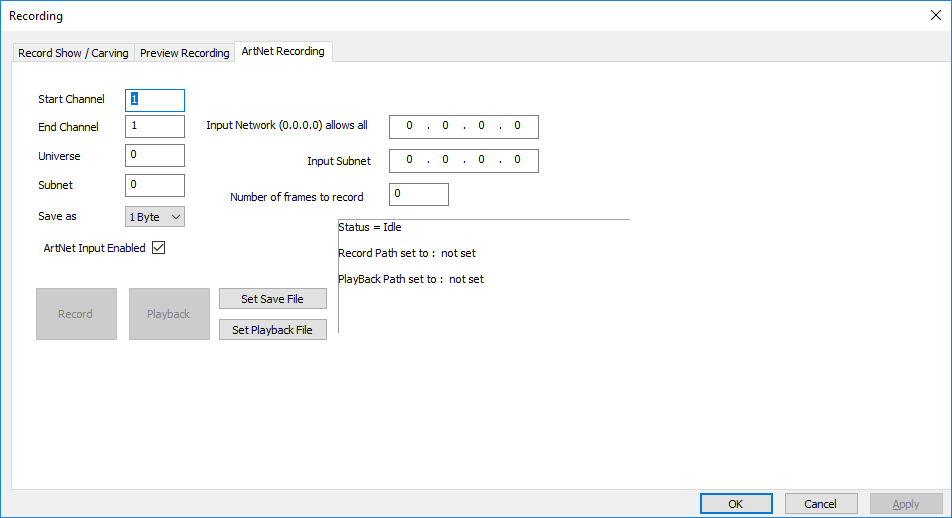Select the ArtNet Recording tab
The height and width of the screenshot is (518, 952).
point(283,51)
